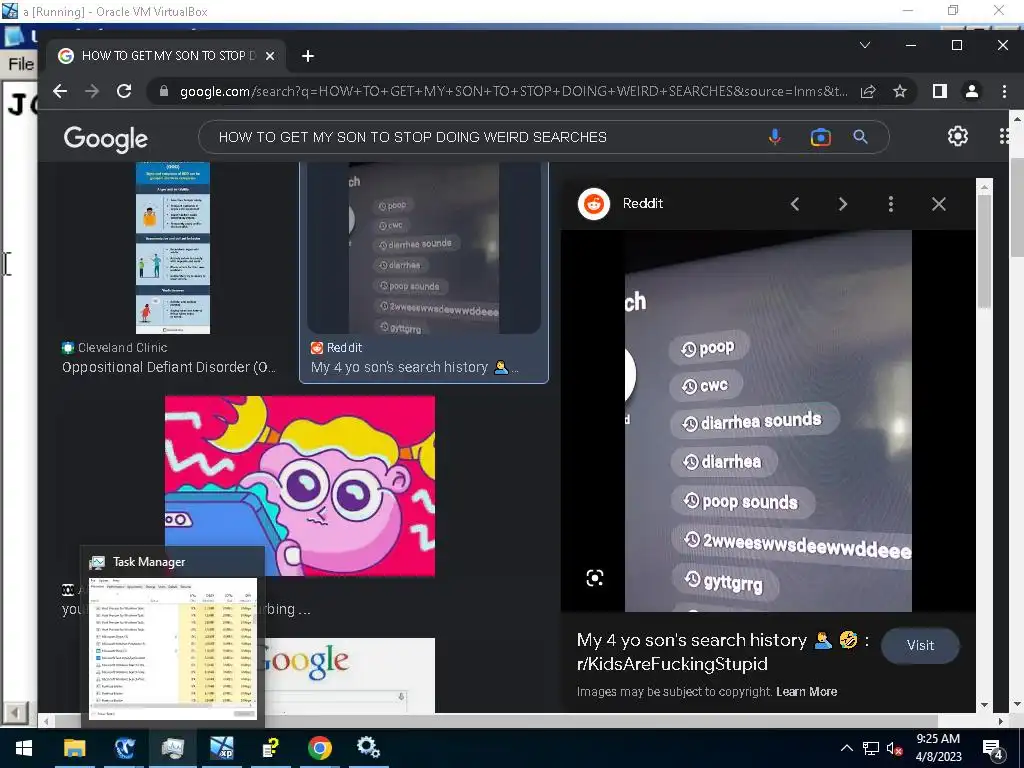Select the HOW TO GET MY SON tab
The height and width of the screenshot is (768, 1024).
(170, 56)
